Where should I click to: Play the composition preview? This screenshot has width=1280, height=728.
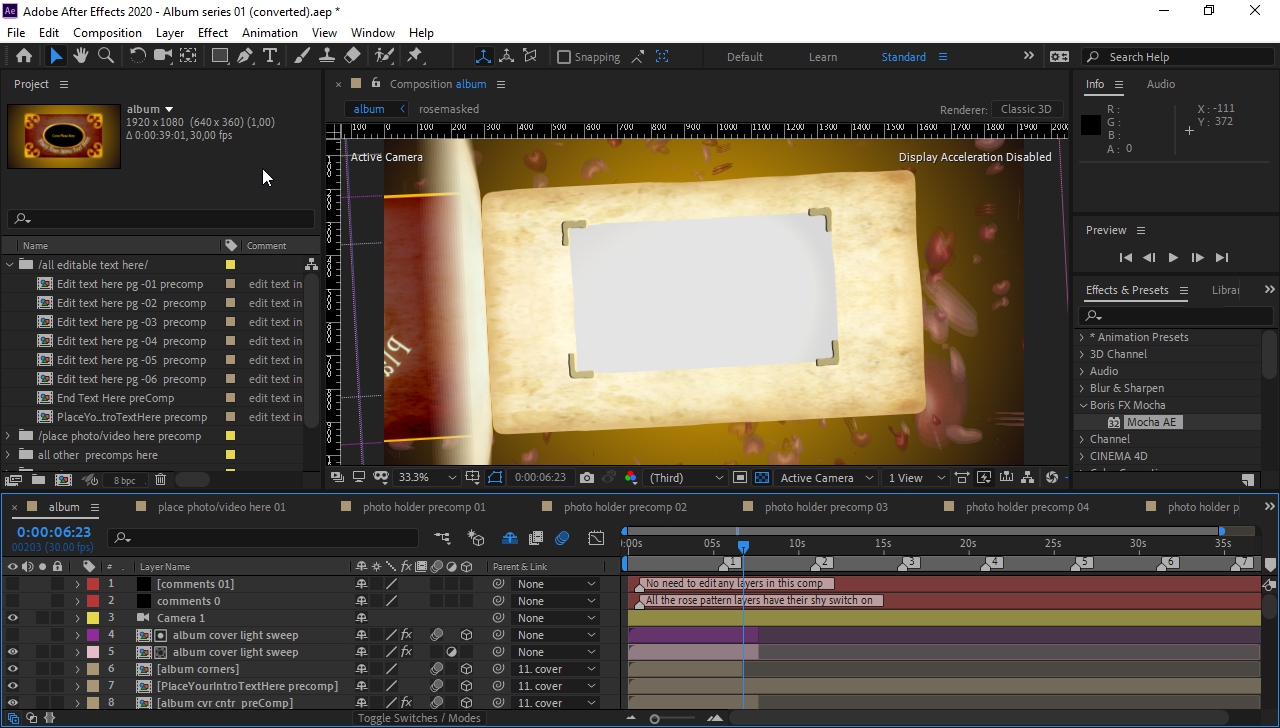click(x=1173, y=257)
